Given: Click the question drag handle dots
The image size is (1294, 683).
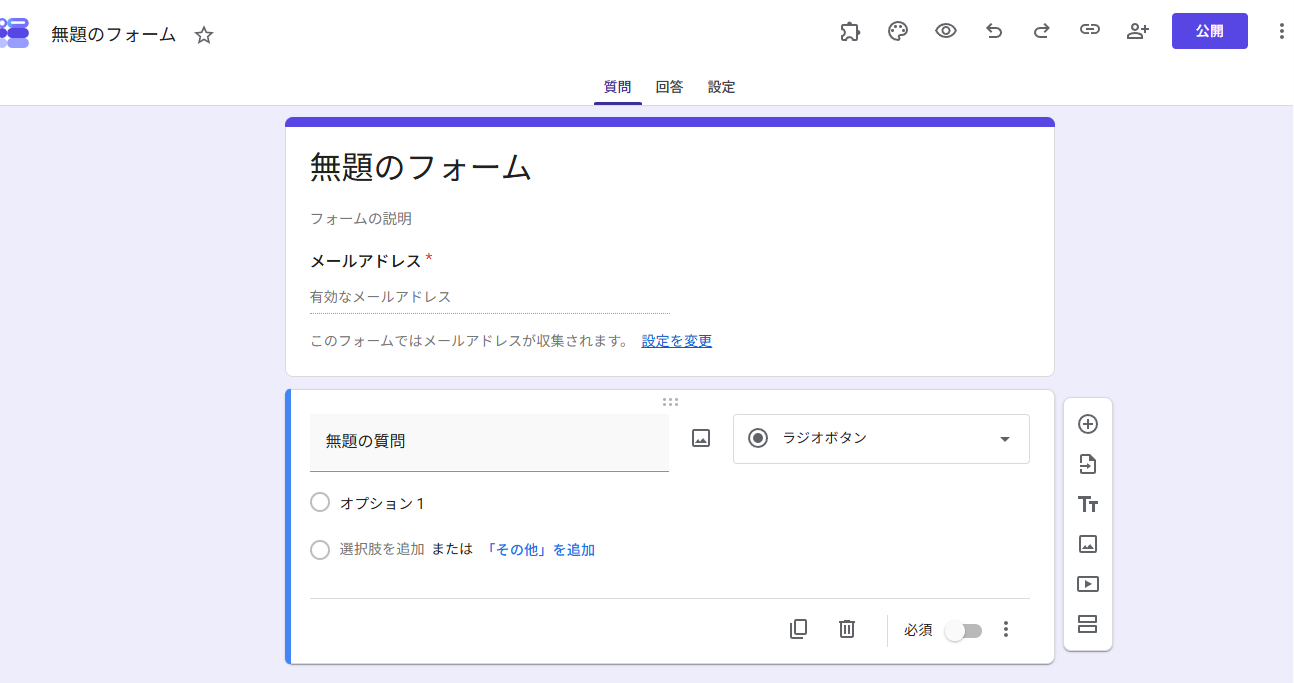Looking at the screenshot, I should [670, 402].
